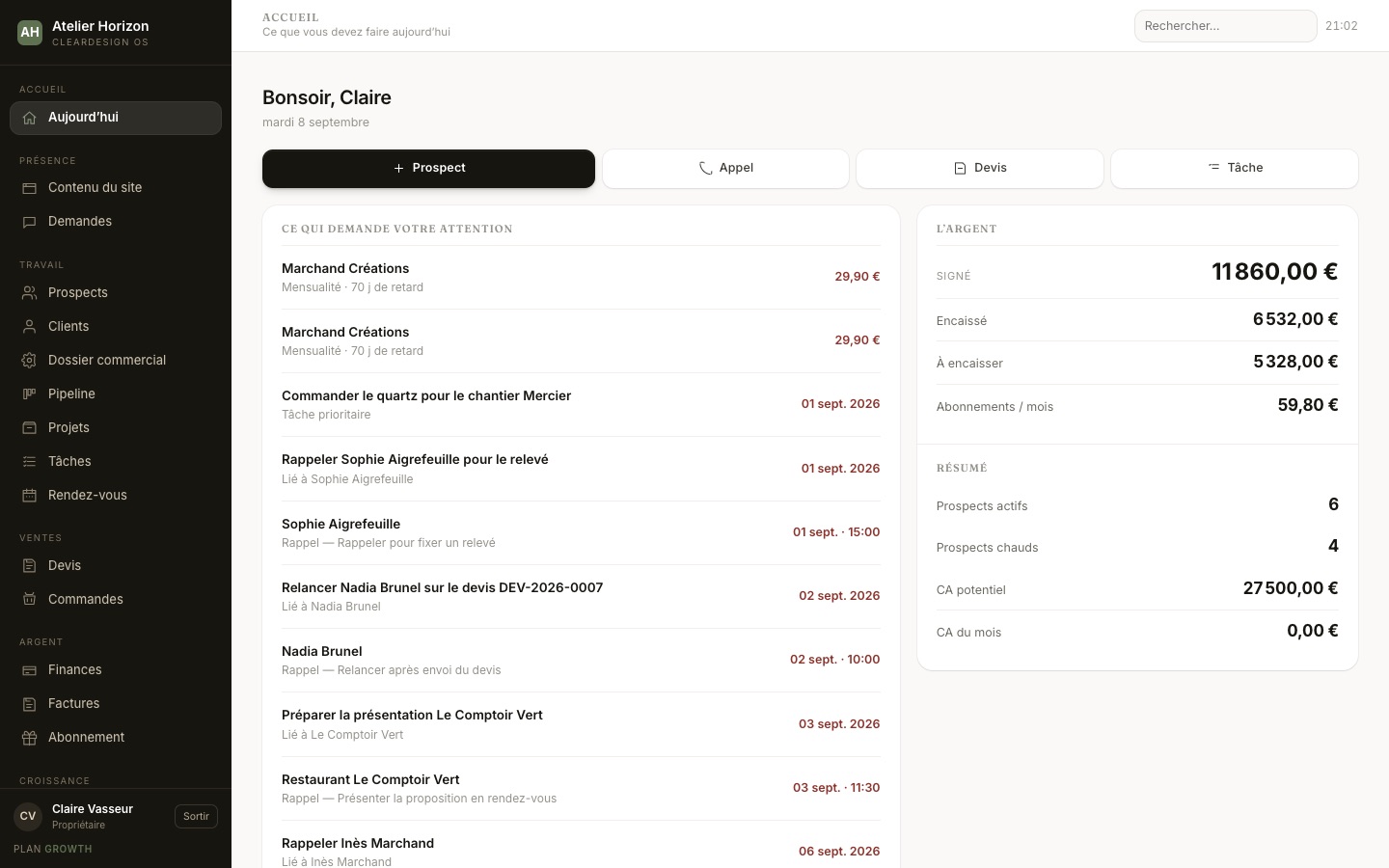Click the Contenu du site sidebar icon
1389x868 pixels.
(29, 188)
